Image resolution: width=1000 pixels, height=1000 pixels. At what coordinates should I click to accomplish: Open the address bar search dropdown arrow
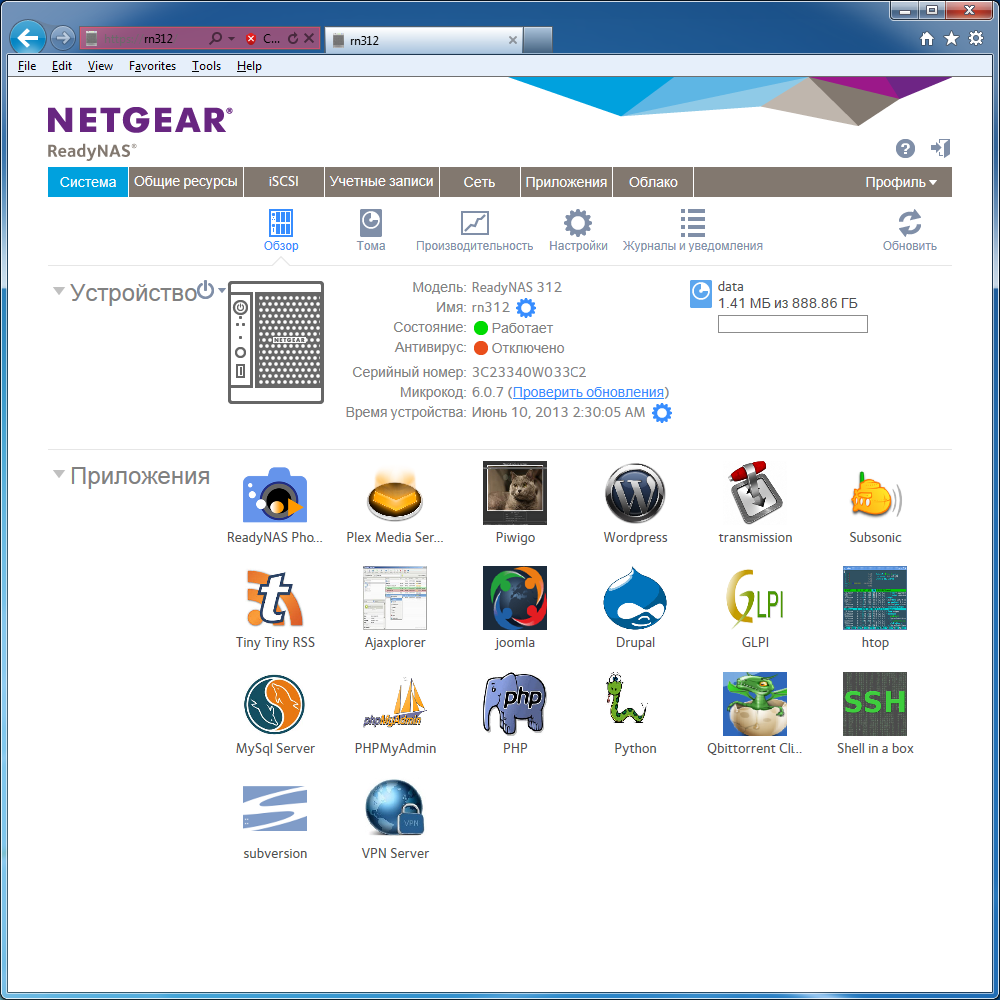[231, 39]
